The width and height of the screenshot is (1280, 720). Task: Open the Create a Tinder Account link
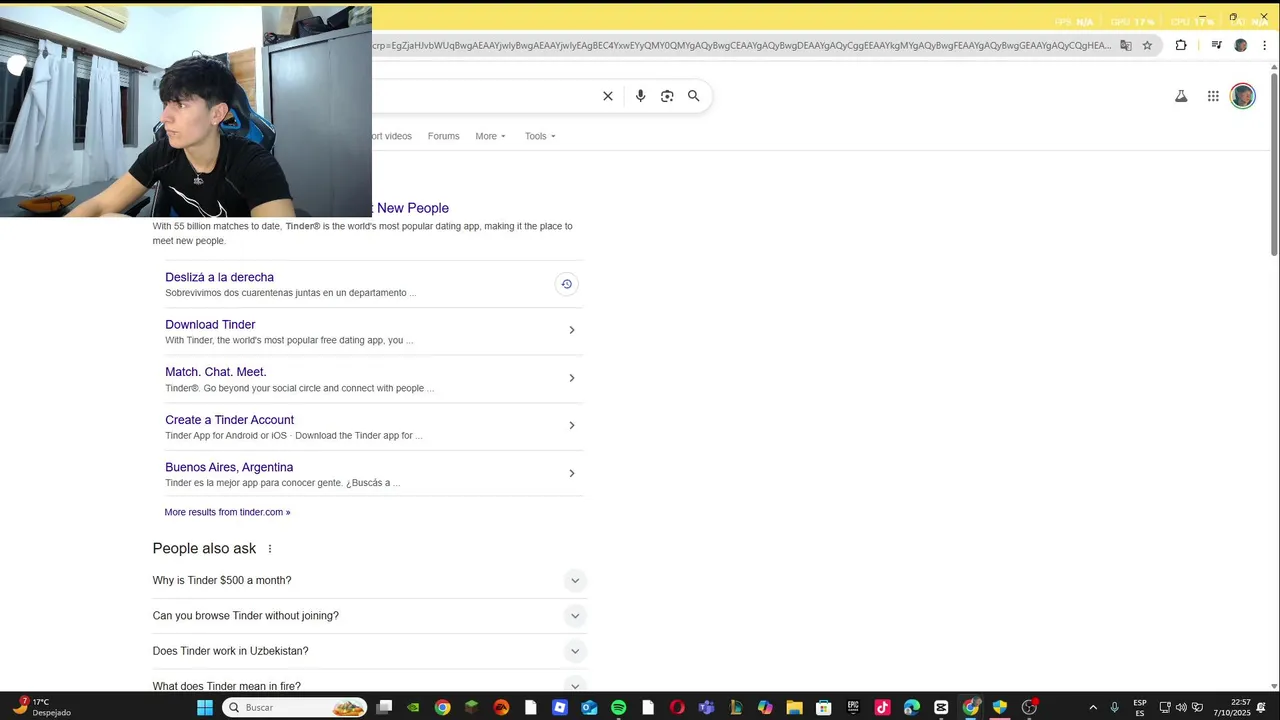229,420
